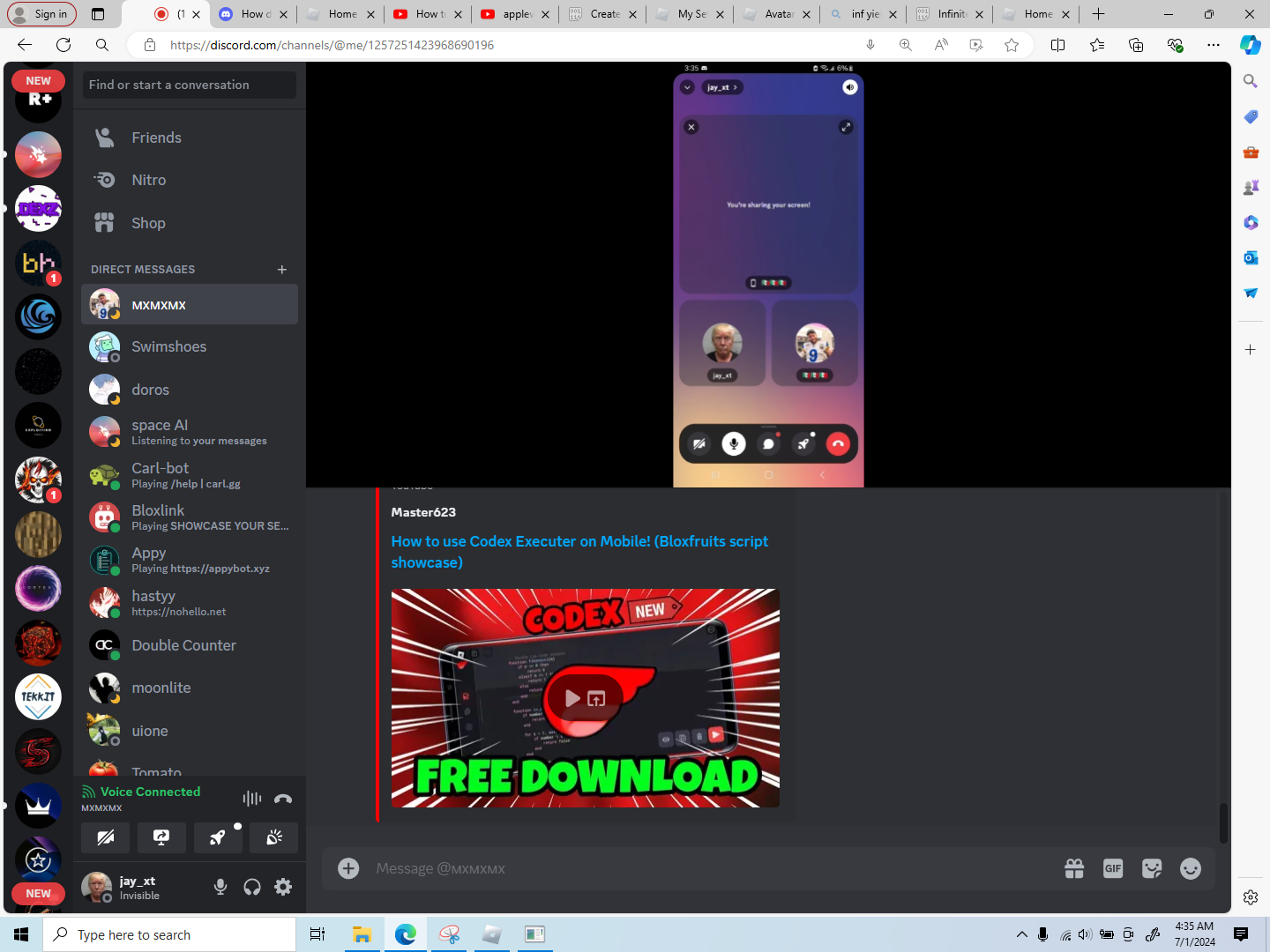The image size is (1270, 952).
Task: Switch to the applev browser tab
Action: click(x=513, y=14)
